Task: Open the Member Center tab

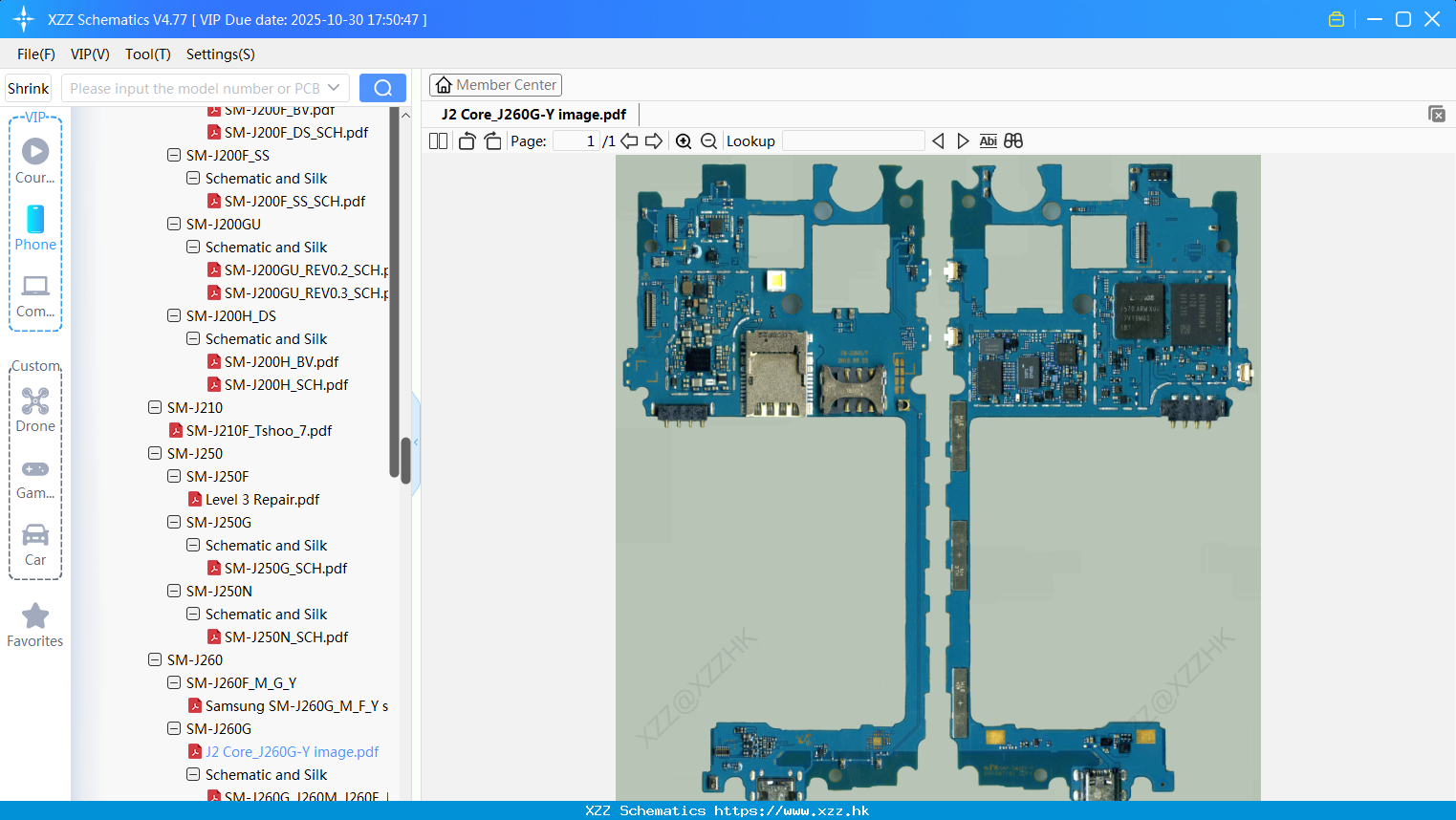Action: tap(495, 85)
